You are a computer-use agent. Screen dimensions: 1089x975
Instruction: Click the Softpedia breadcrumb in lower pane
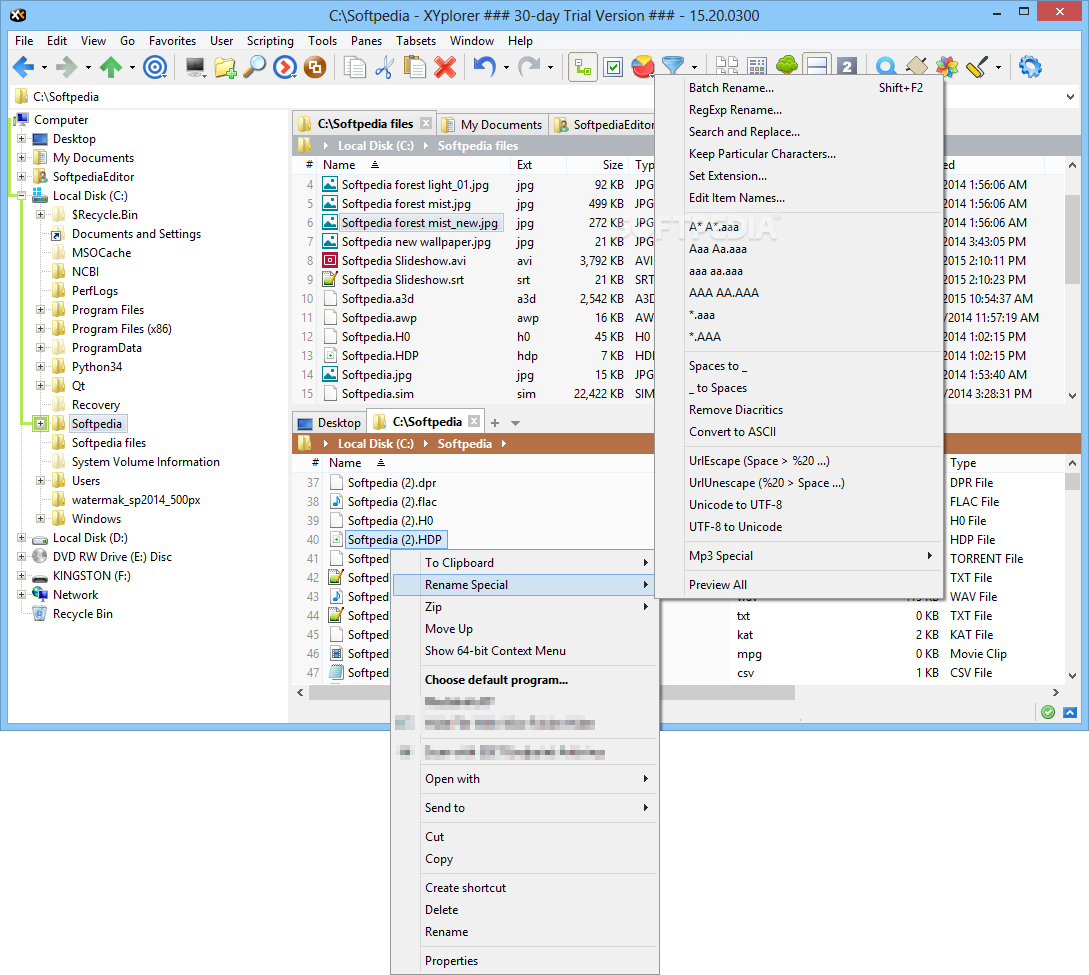pyautogui.click(x=465, y=444)
